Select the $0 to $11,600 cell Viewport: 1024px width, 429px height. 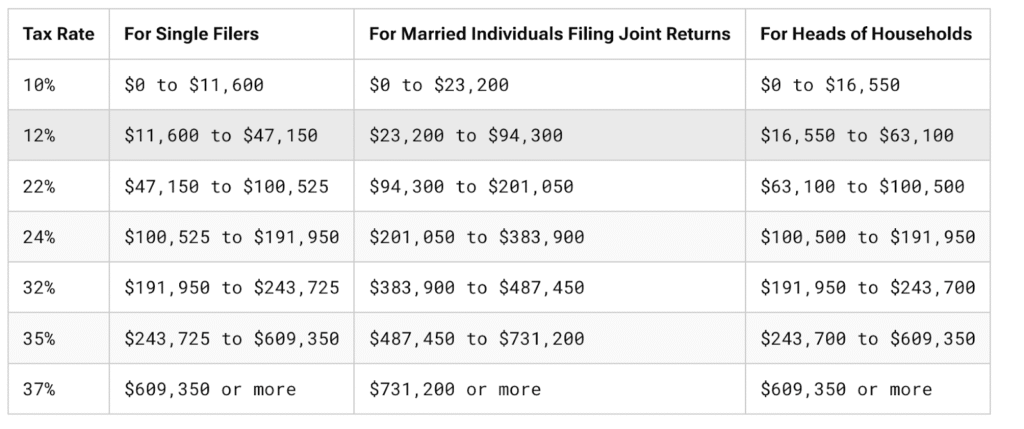coord(194,85)
